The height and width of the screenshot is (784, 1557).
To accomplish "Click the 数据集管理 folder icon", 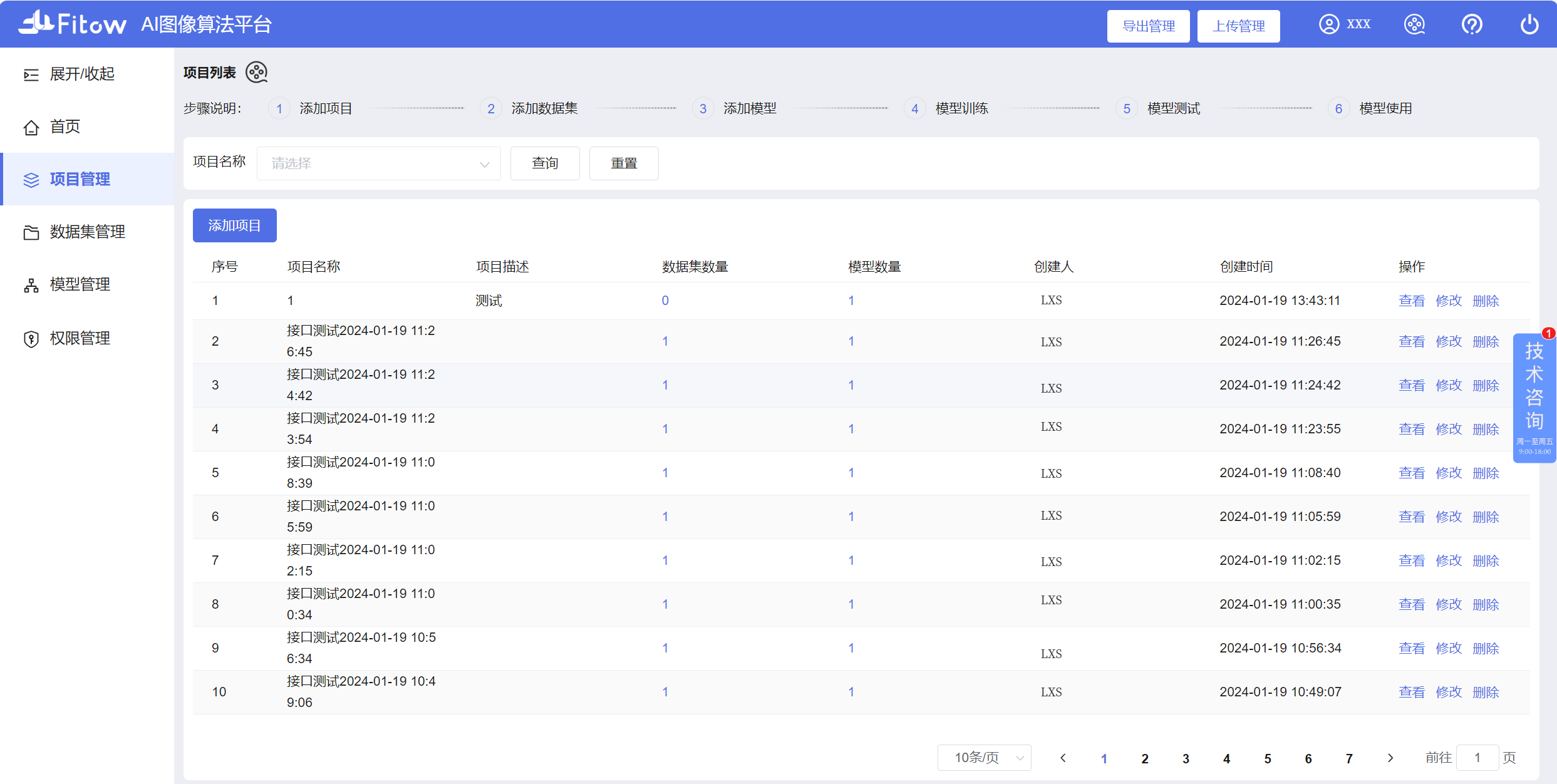I will click(x=31, y=232).
